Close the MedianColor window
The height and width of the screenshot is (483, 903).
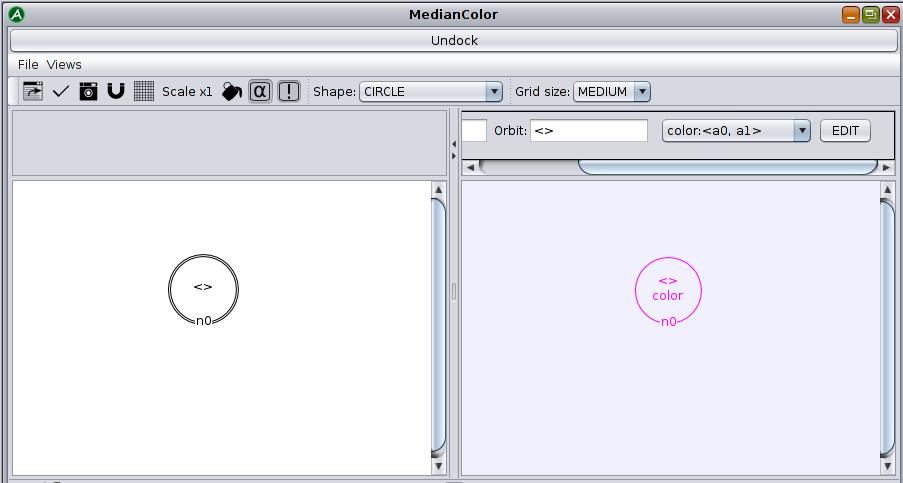coord(890,14)
